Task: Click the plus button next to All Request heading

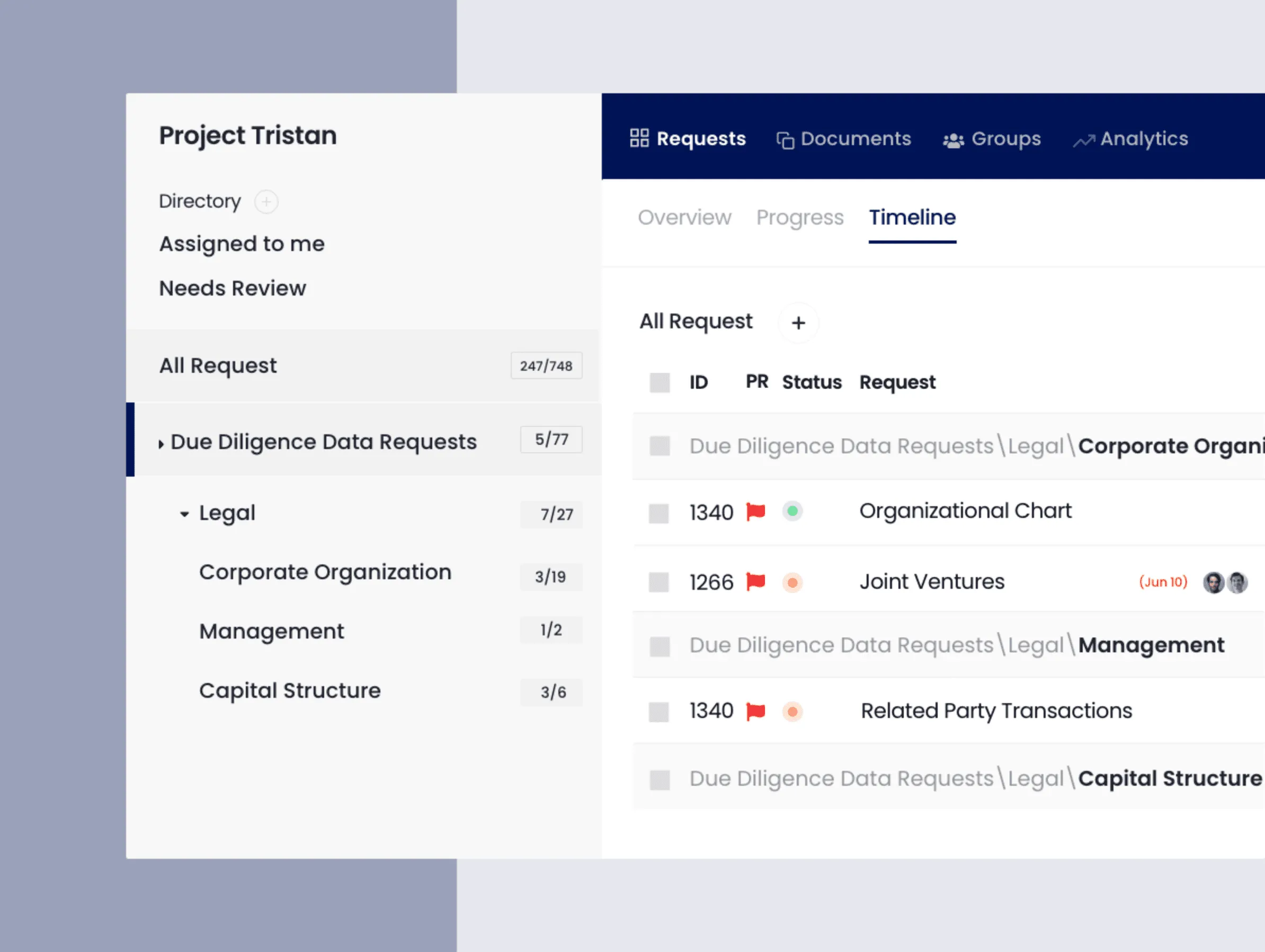Action: (798, 323)
